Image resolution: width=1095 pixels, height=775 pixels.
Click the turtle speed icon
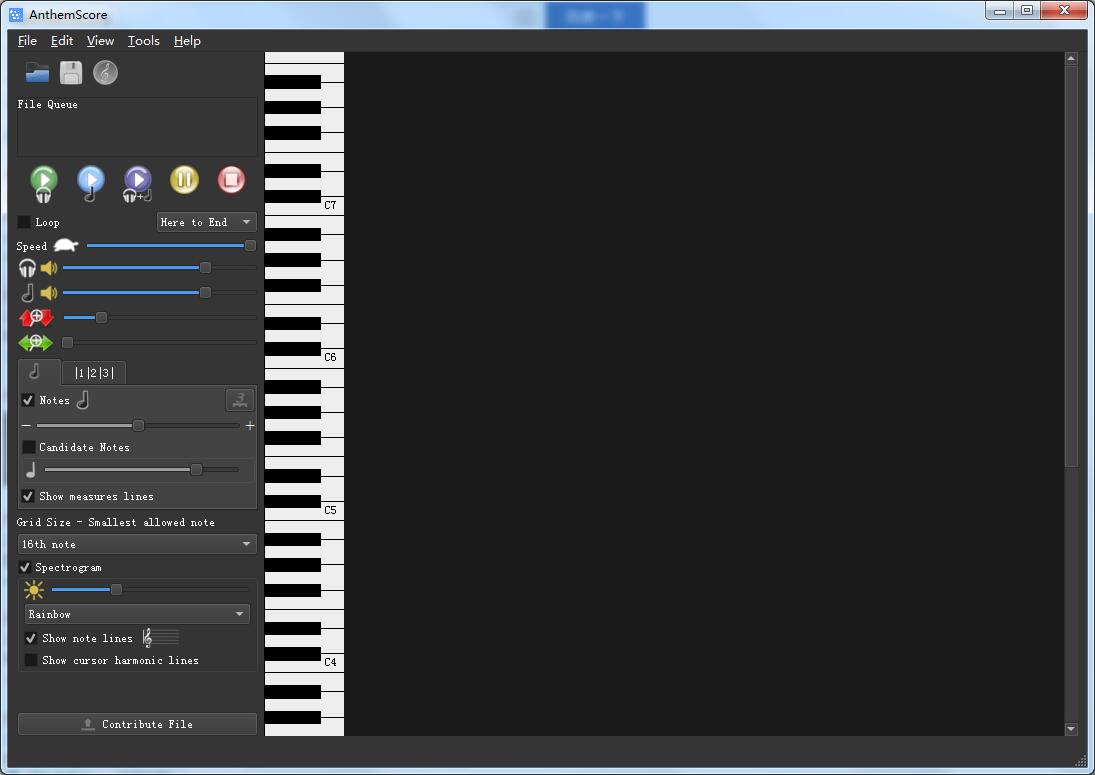(x=66, y=246)
